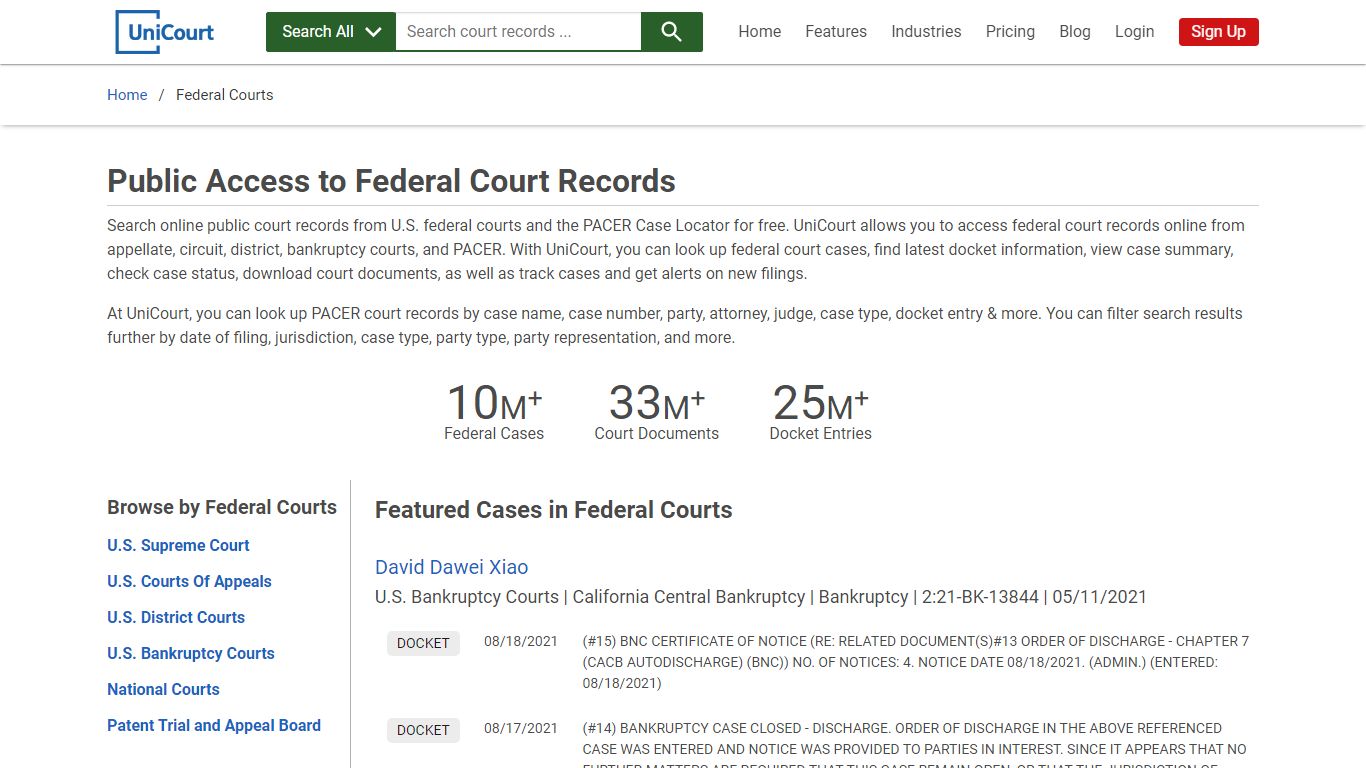Viewport: 1366px width, 768px height.
Task: Click the DOCKET badge dated 08/18/2021
Action: click(x=423, y=643)
